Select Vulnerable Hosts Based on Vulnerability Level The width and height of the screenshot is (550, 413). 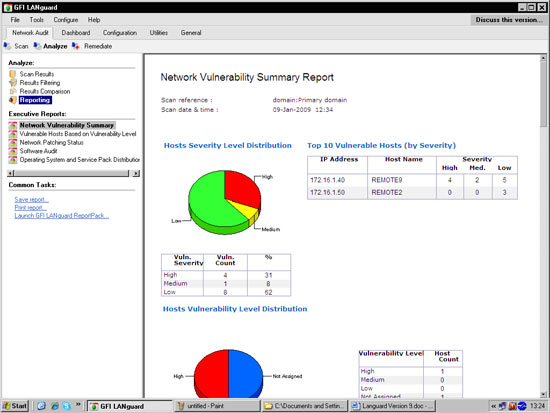click(x=78, y=134)
